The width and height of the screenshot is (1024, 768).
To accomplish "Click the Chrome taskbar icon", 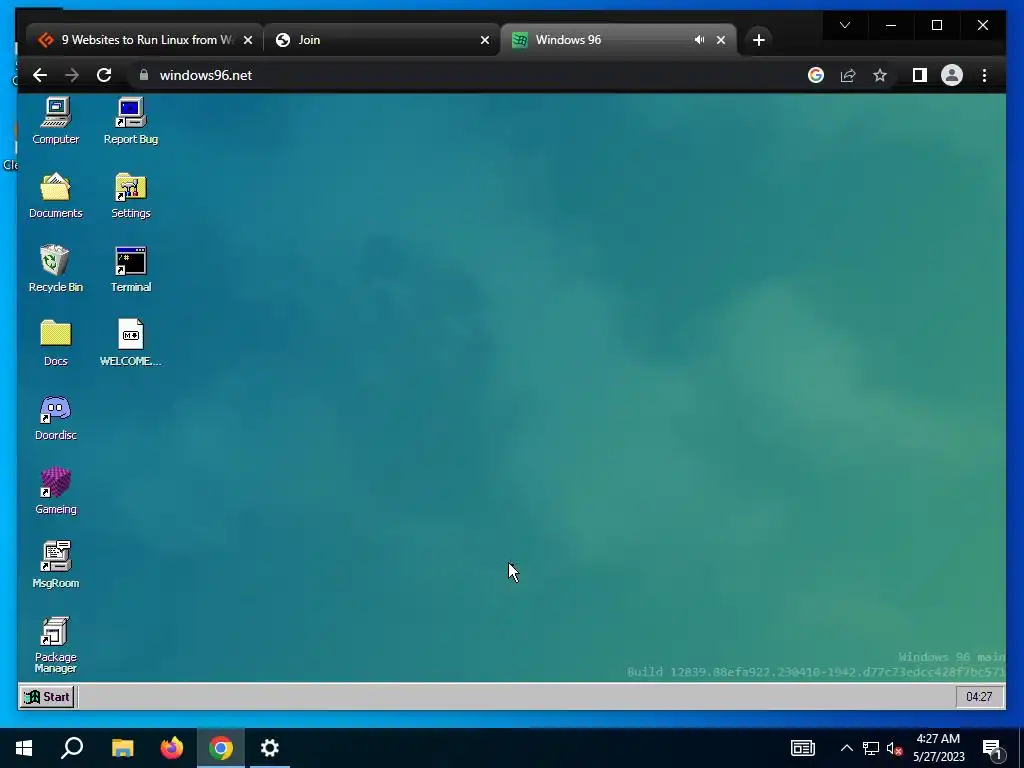I will pos(221,748).
